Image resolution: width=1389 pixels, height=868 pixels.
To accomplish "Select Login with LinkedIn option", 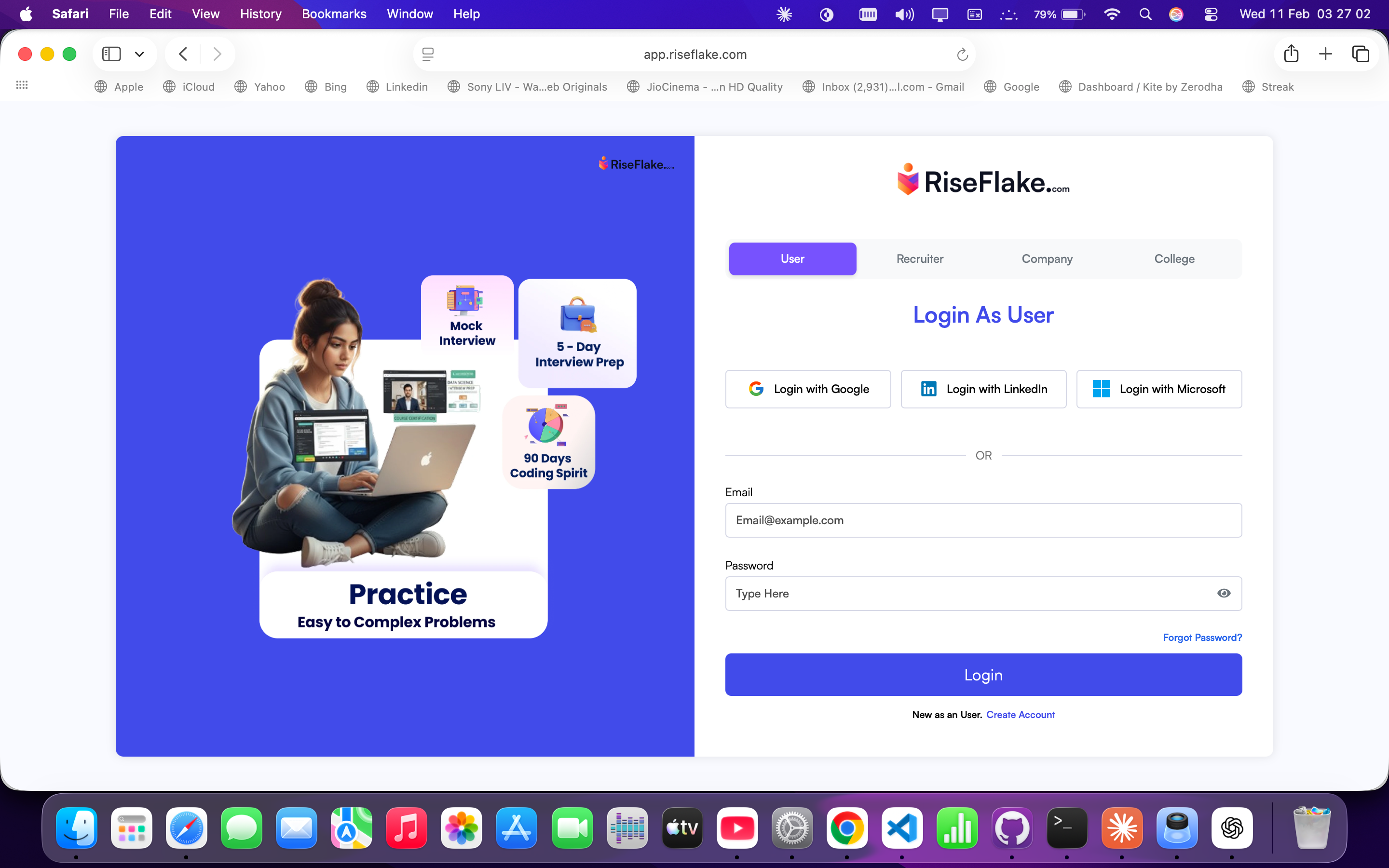I will pos(983,389).
